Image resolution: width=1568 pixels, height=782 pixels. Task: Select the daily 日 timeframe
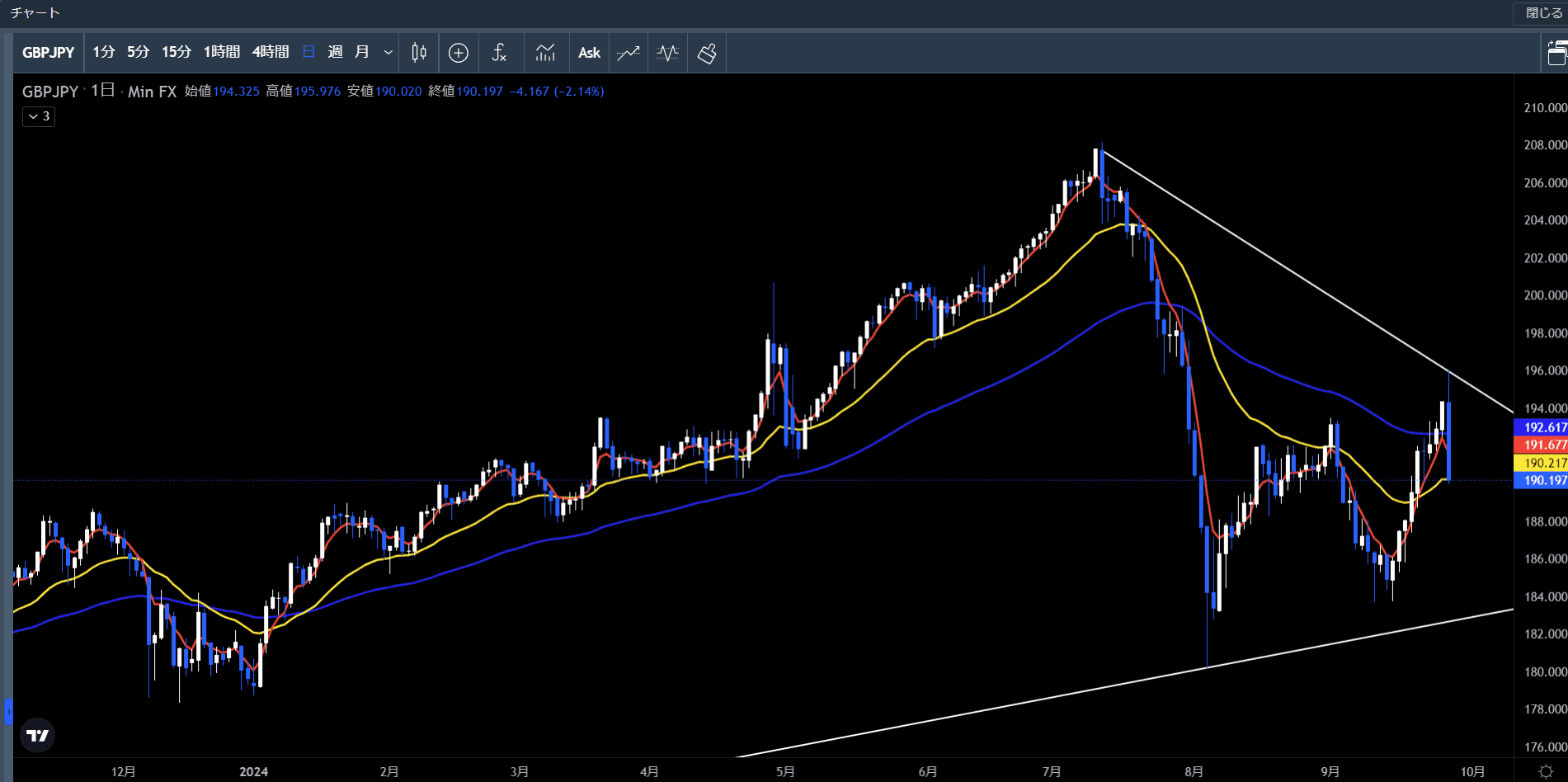[309, 53]
